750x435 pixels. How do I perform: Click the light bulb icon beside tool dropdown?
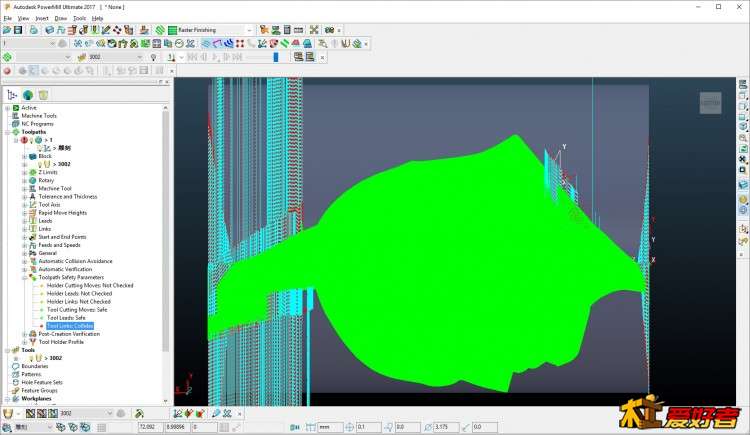pyautogui.click(x=153, y=57)
